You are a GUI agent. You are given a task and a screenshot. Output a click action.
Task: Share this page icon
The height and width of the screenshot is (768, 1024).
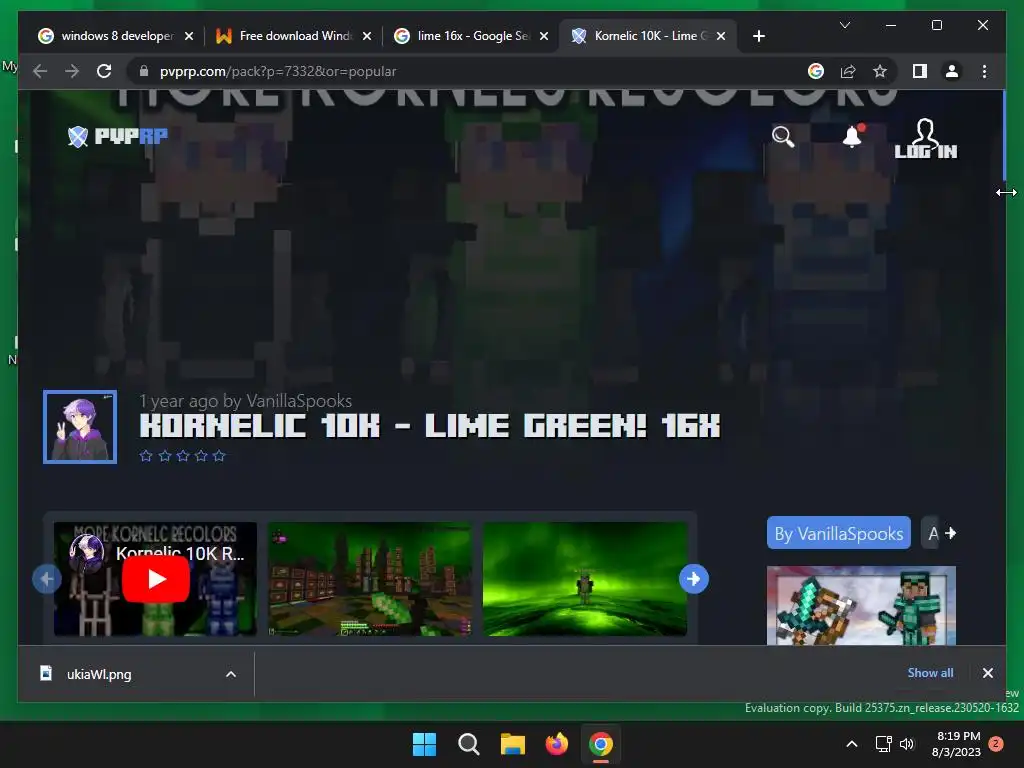click(848, 71)
